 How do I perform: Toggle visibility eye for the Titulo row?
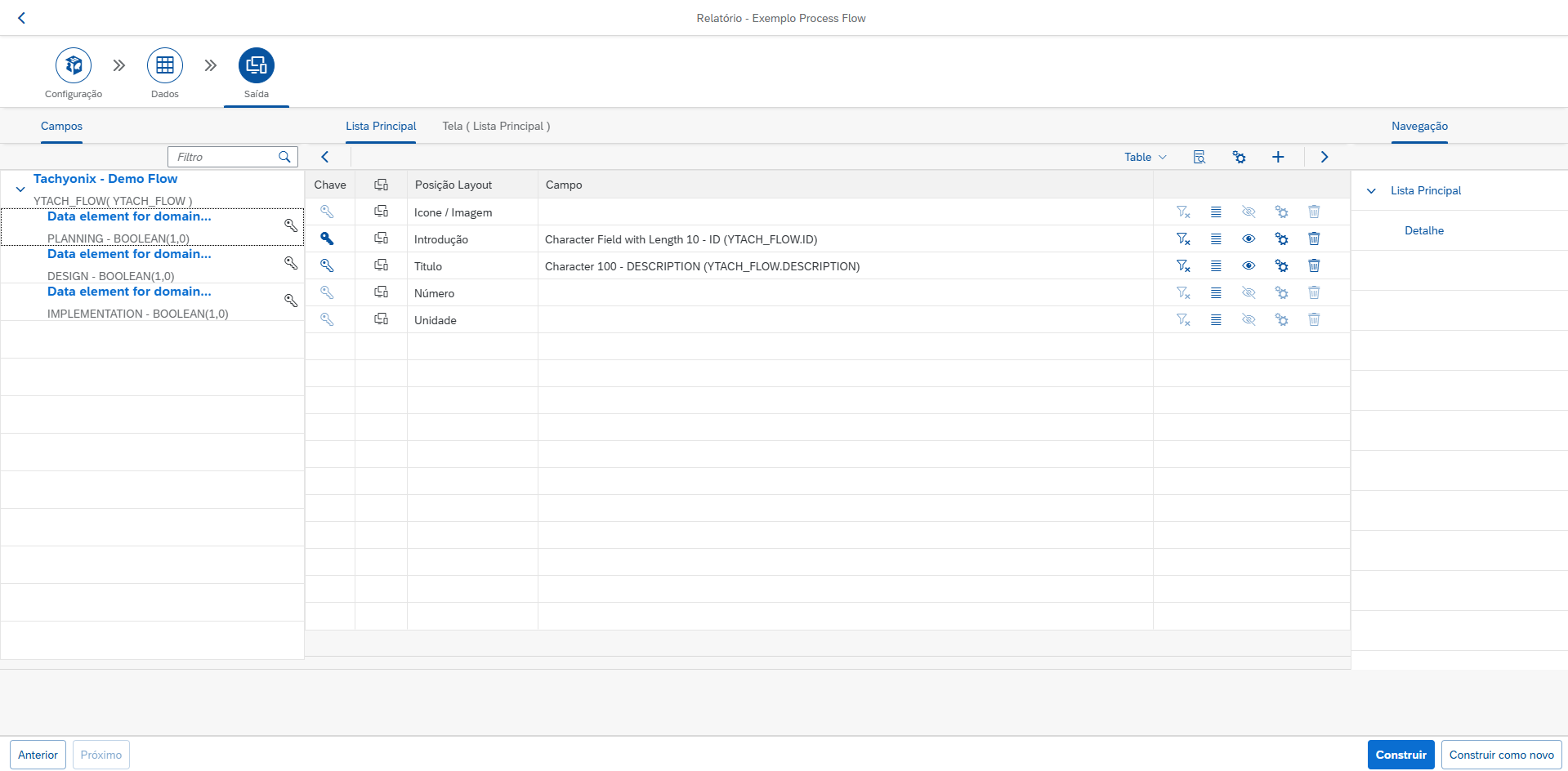pos(1249,265)
